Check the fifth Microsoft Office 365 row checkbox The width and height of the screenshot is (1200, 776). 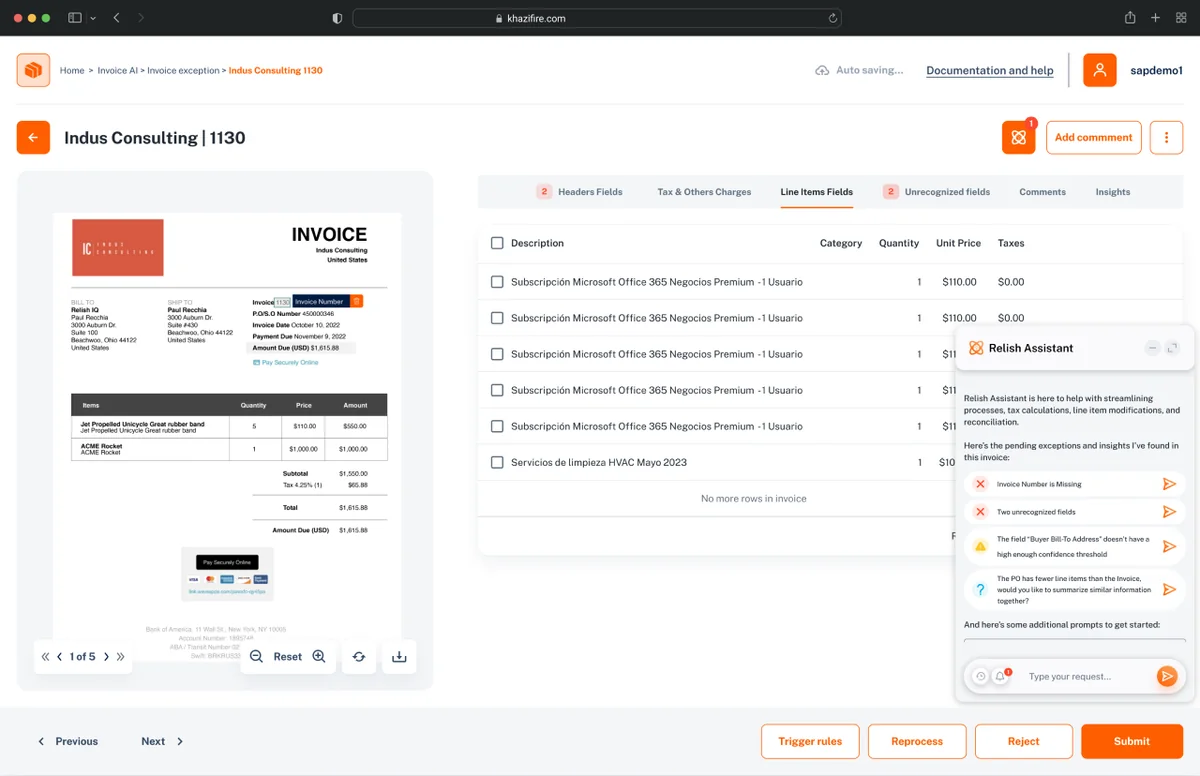[x=497, y=426]
